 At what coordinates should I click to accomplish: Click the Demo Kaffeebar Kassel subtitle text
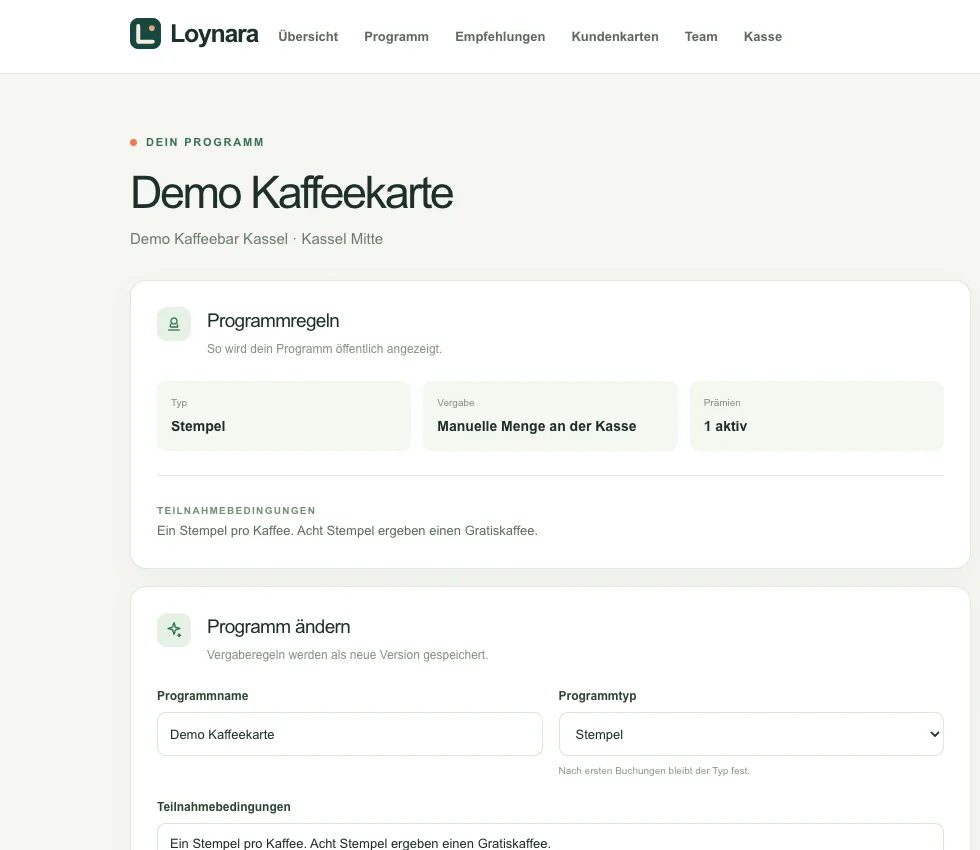pos(256,239)
